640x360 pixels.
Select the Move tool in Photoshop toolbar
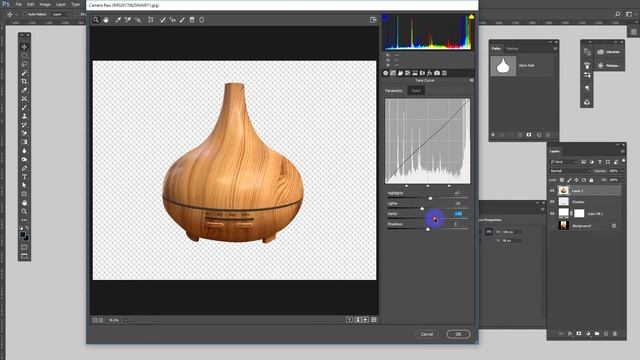tap(24, 47)
